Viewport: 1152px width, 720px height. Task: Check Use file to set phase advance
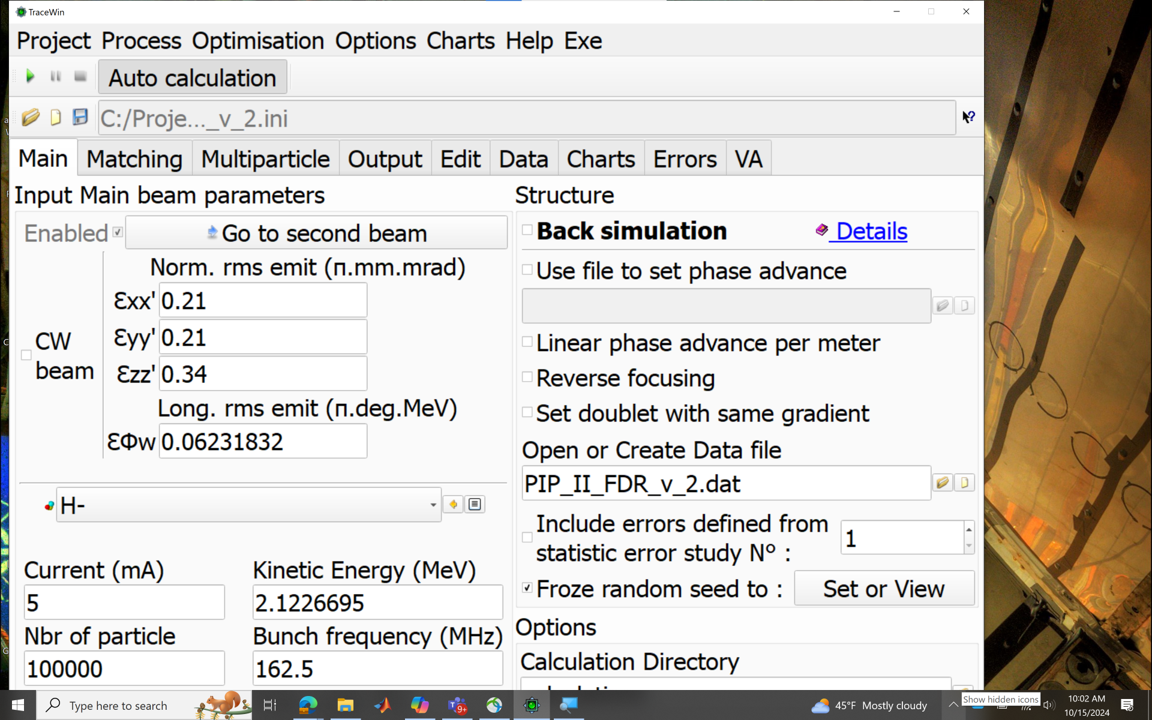pos(528,270)
